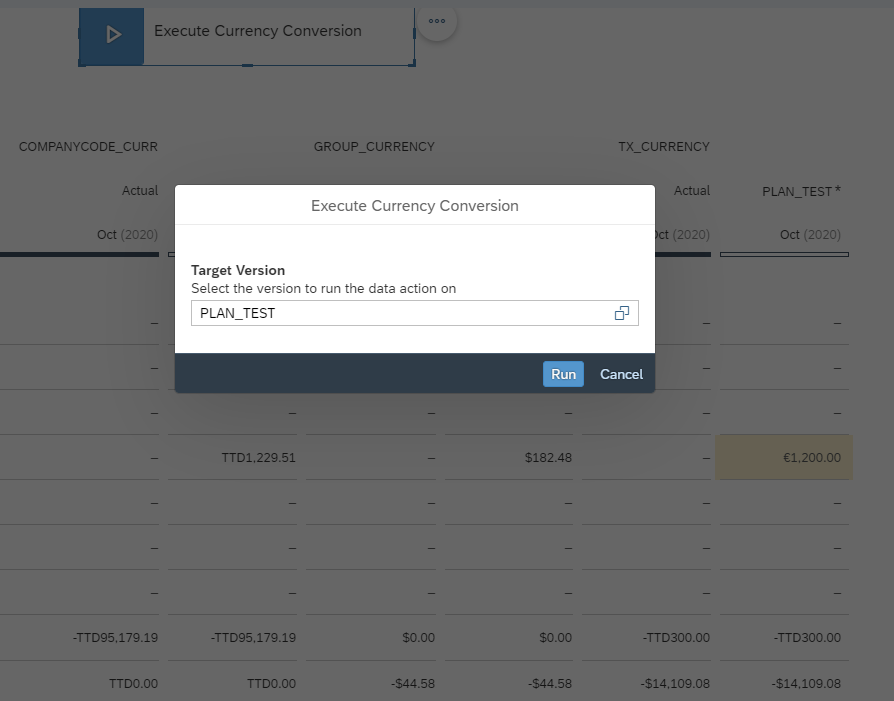
Task: Select the $182.48 cell
Action: 548,458
